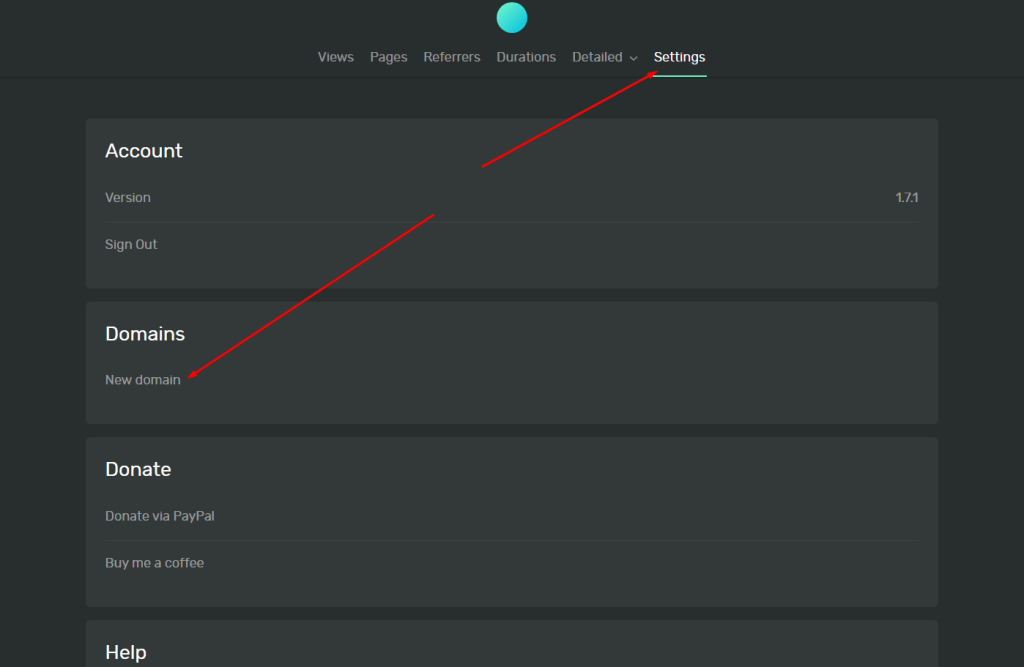Click the red arrowhead pointing at New domain
1024x667 pixels.
pos(192,376)
